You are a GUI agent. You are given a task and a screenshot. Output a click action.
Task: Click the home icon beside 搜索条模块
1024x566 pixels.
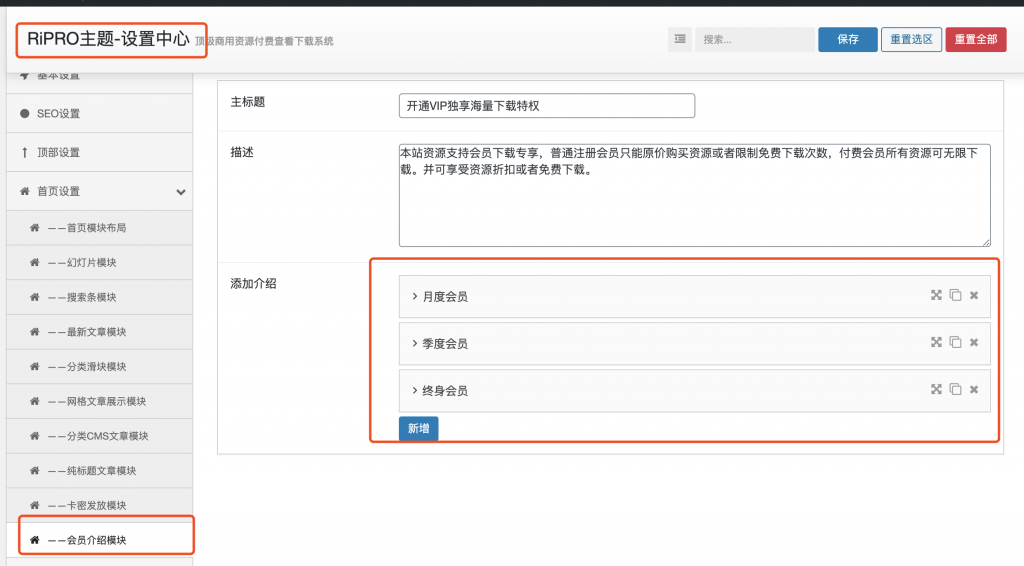(35, 297)
